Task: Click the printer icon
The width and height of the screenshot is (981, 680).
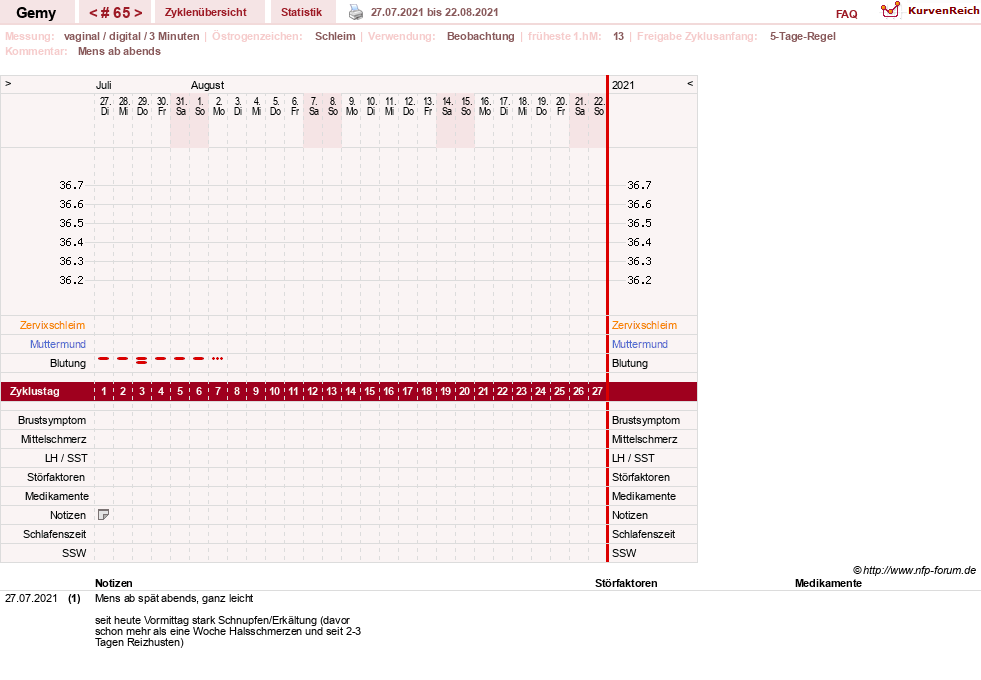Action: pos(355,12)
